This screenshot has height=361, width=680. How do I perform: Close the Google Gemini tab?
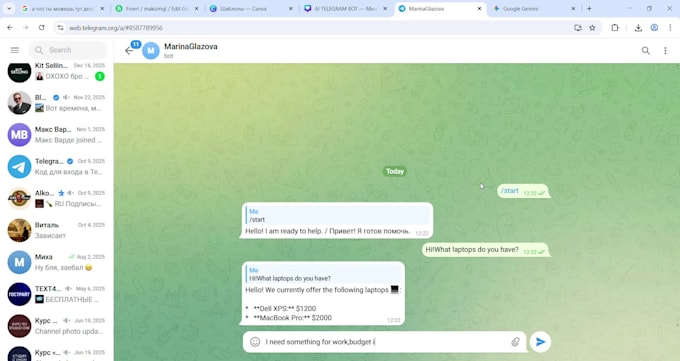573,9
